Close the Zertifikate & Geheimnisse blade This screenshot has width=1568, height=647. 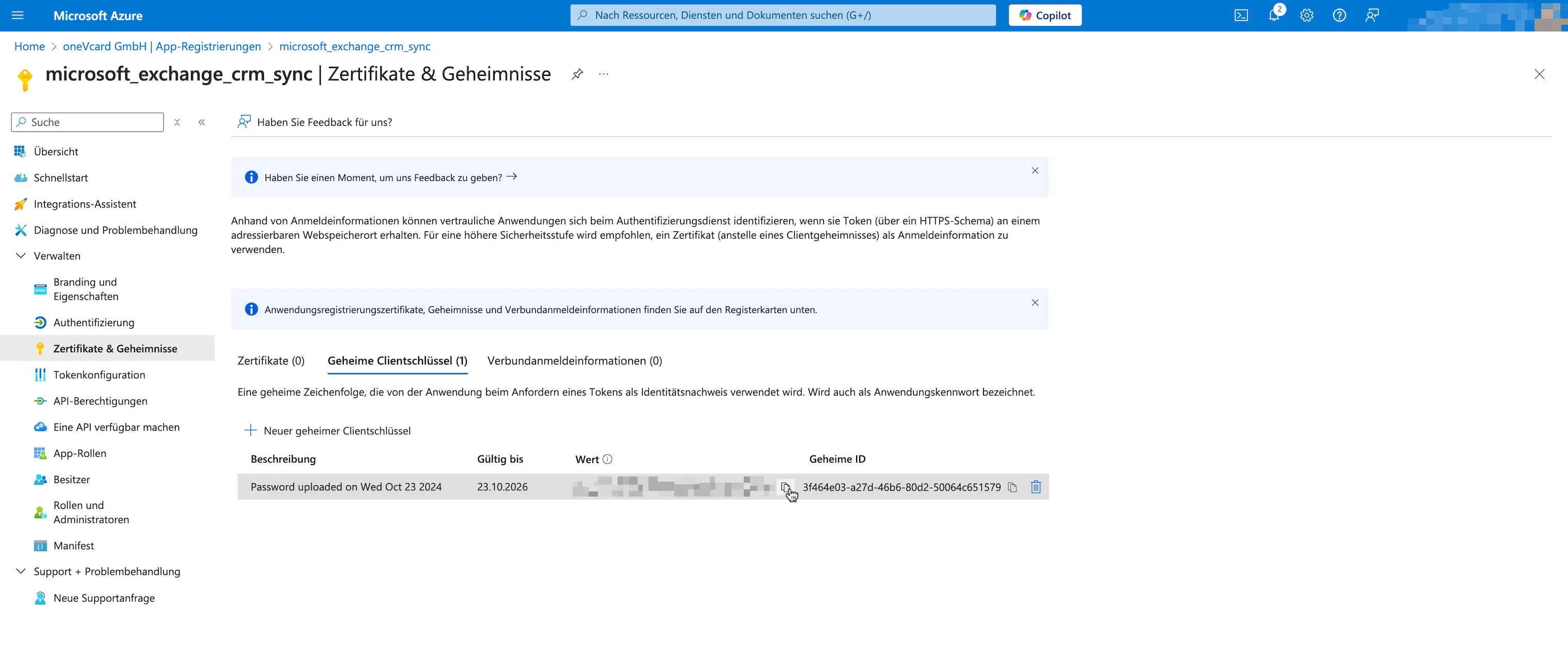coord(1539,74)
